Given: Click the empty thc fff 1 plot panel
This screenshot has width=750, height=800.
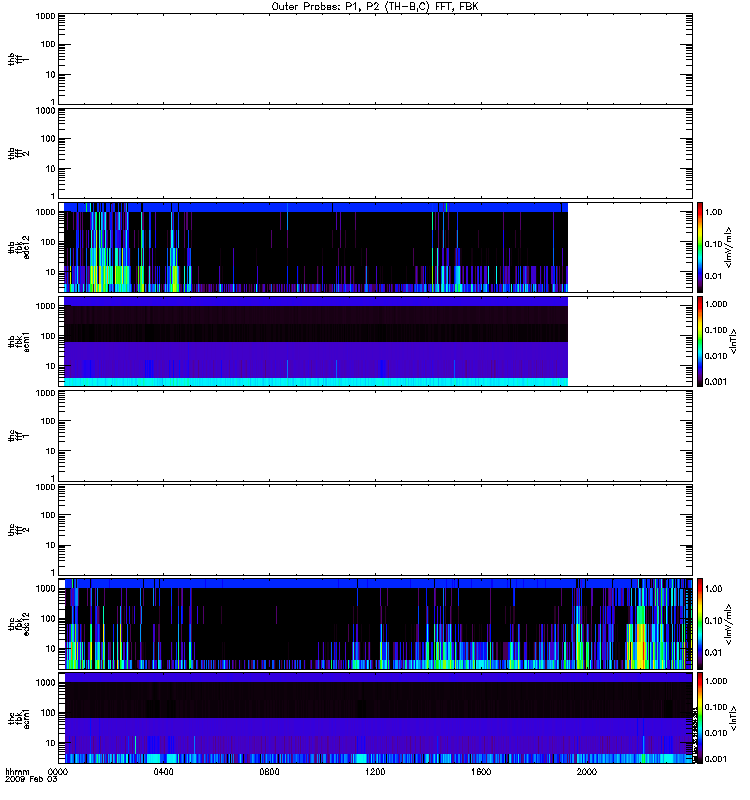Looking at the screenshot, I should pyautogui.click(x=375, y=436).
